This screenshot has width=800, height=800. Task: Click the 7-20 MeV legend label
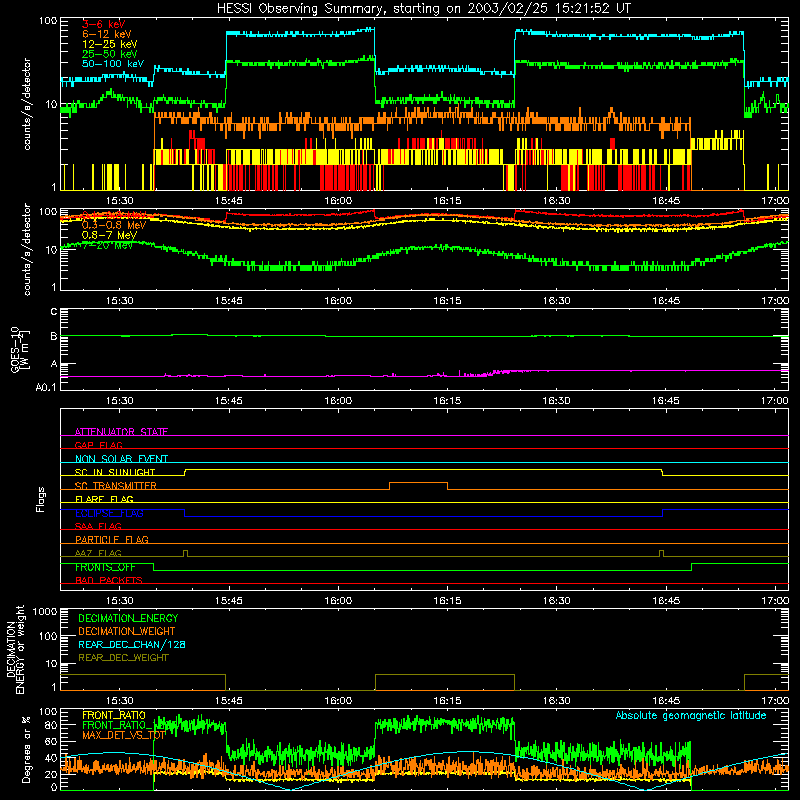(x=107, y=245)
